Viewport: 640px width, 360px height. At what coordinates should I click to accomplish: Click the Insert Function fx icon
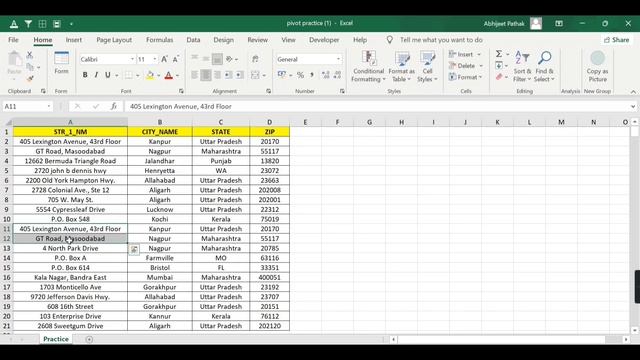click(113, 106)
